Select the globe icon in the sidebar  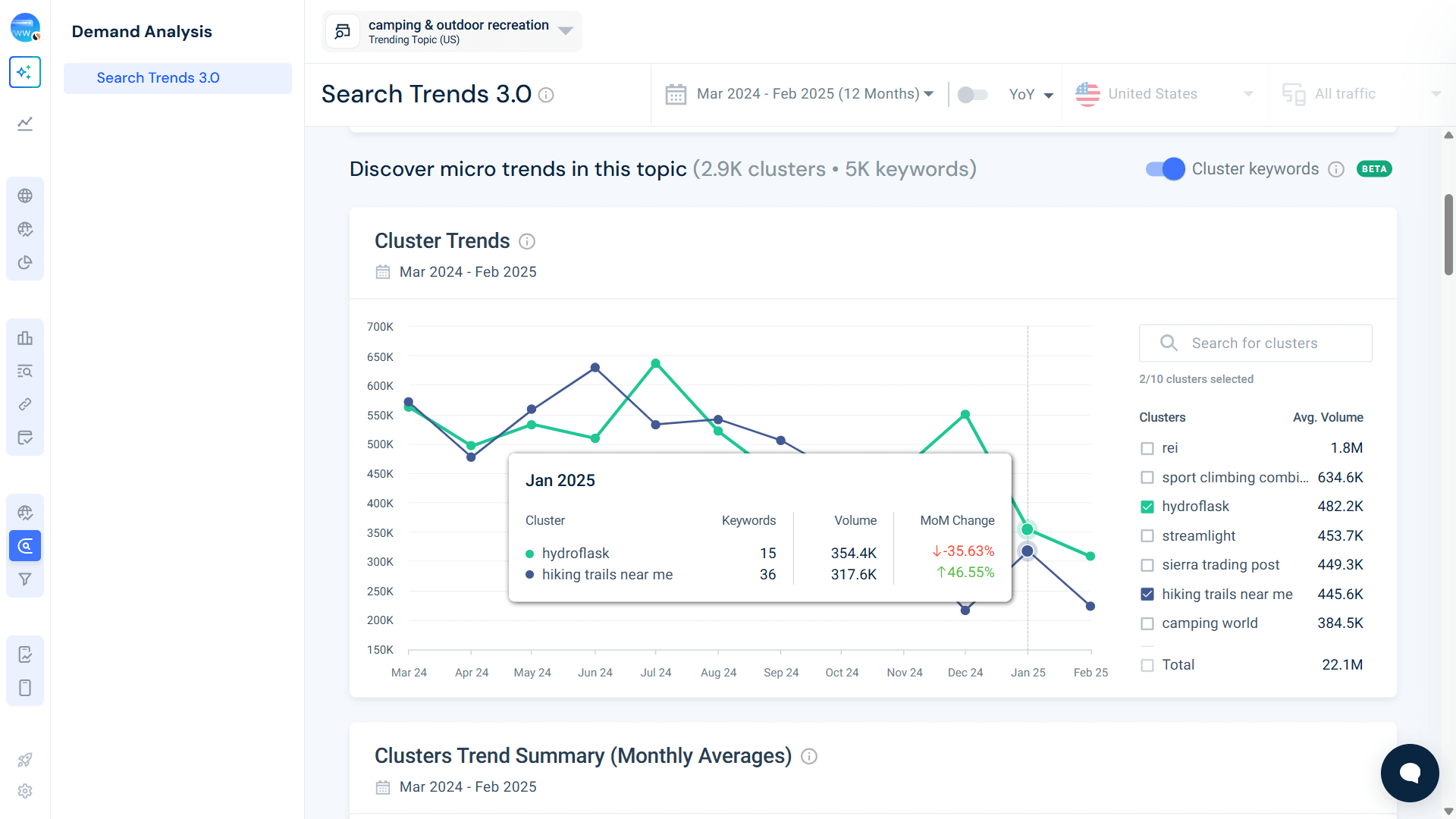[x=25, y=195]
